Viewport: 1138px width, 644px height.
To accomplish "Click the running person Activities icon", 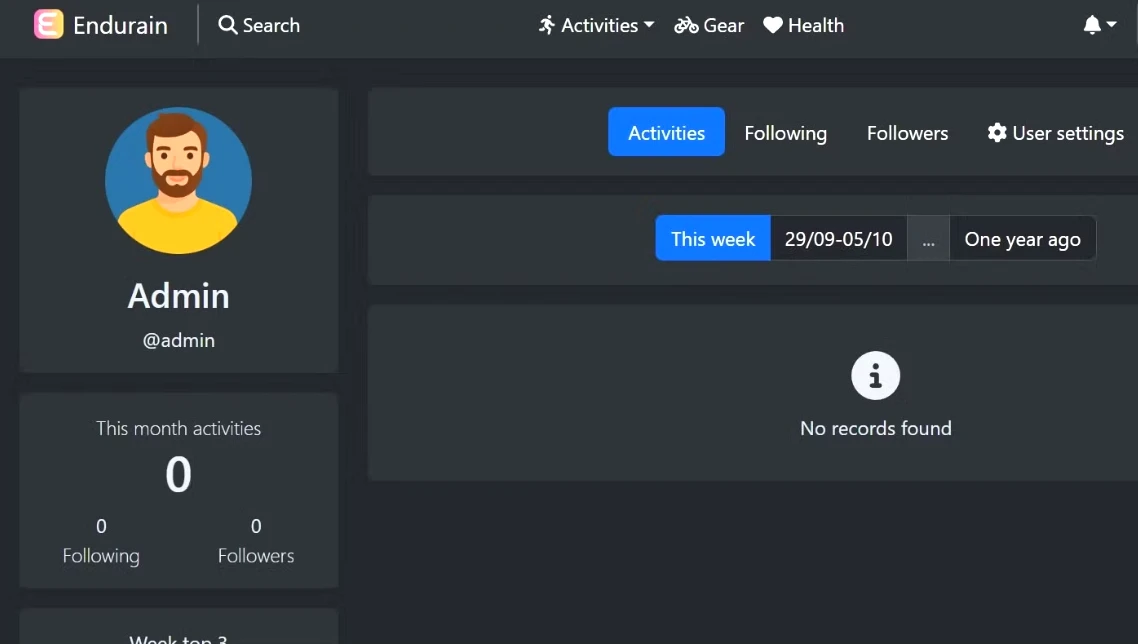I will (x=547, y=25).
